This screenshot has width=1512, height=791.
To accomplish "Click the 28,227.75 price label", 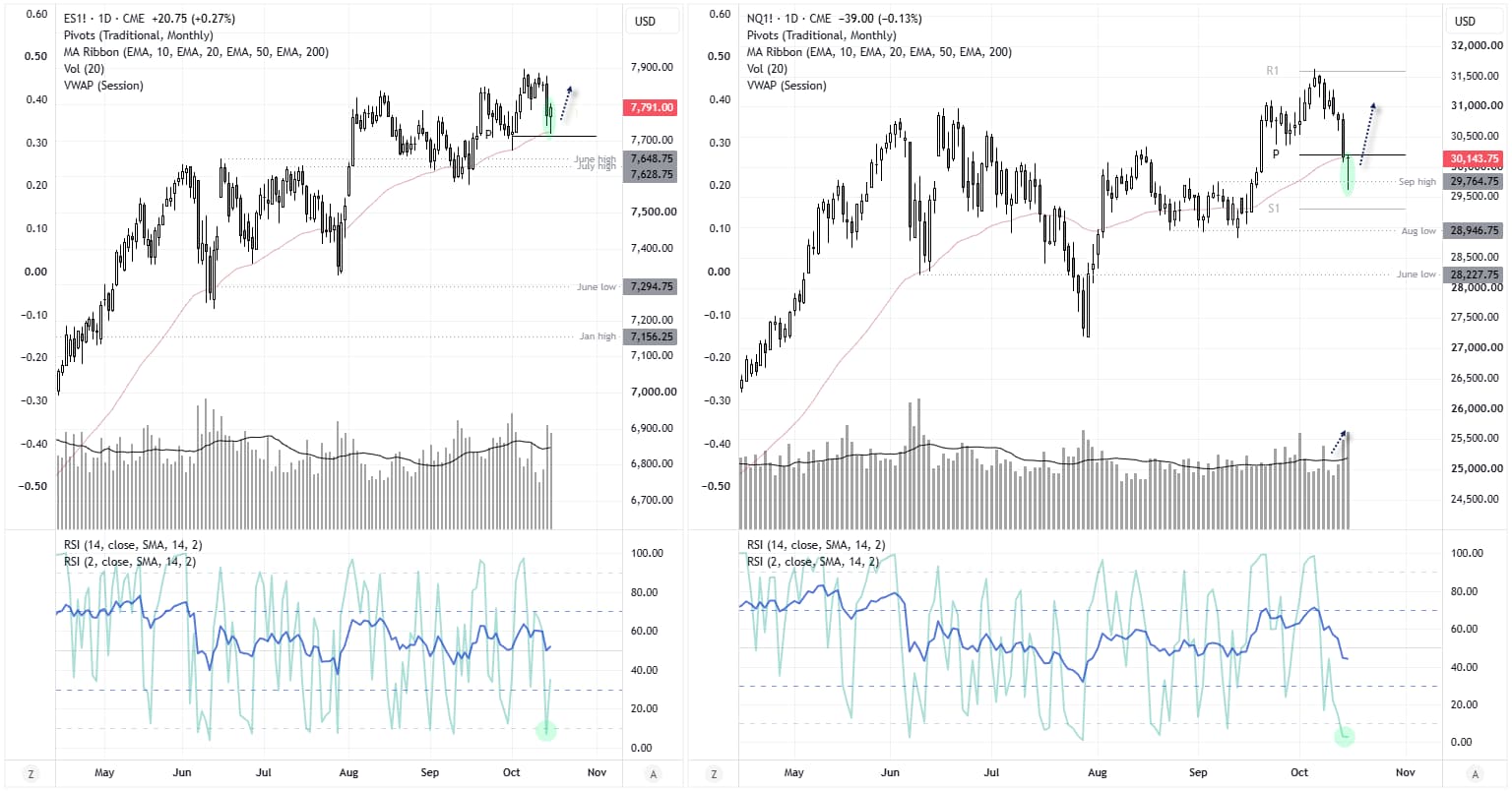I will (x=1474, y=274).
